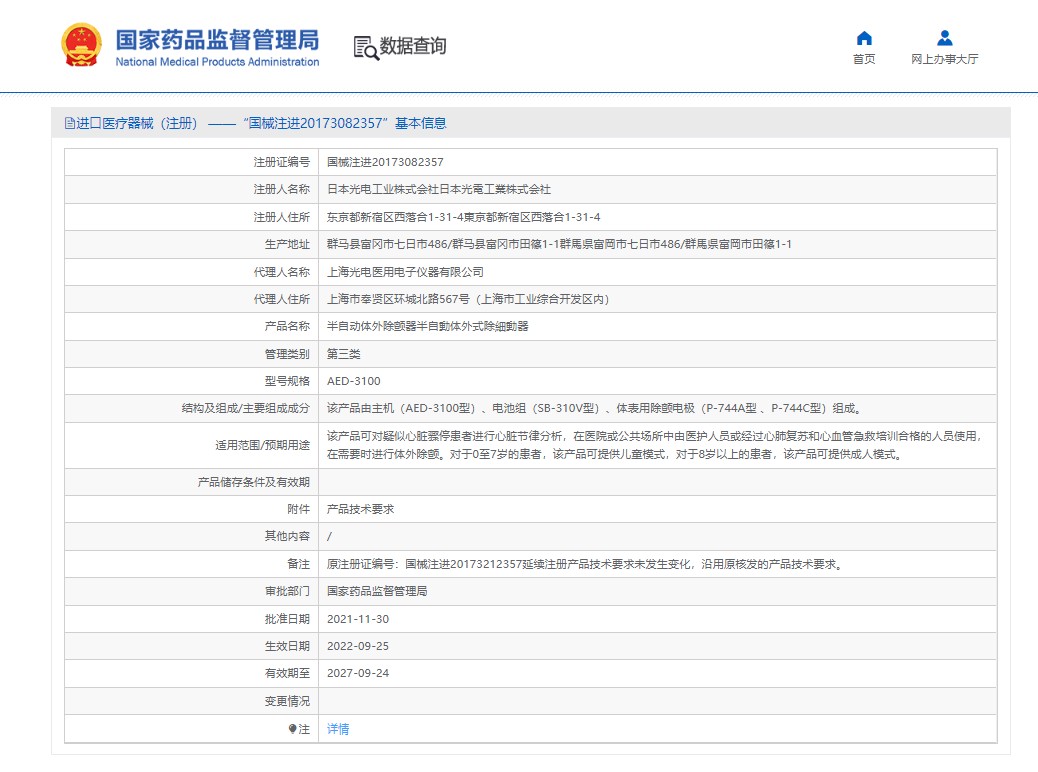Click the national emblem logo

coord(81,45)
